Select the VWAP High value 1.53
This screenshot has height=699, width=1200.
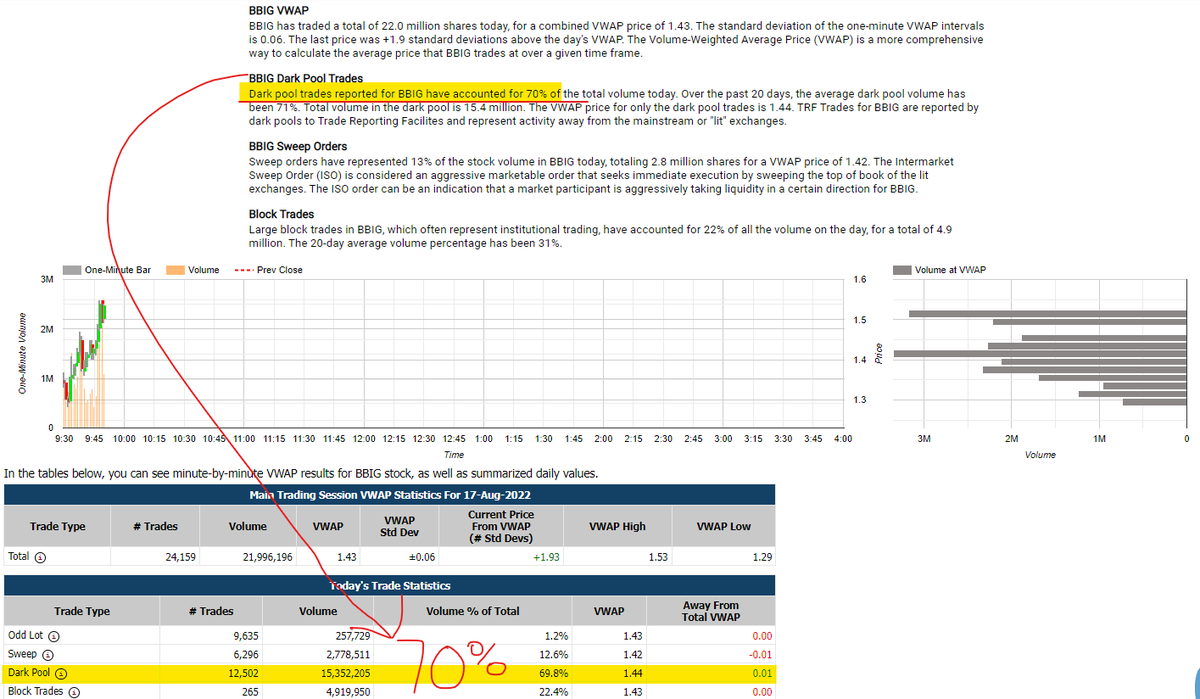click(658, 557)
